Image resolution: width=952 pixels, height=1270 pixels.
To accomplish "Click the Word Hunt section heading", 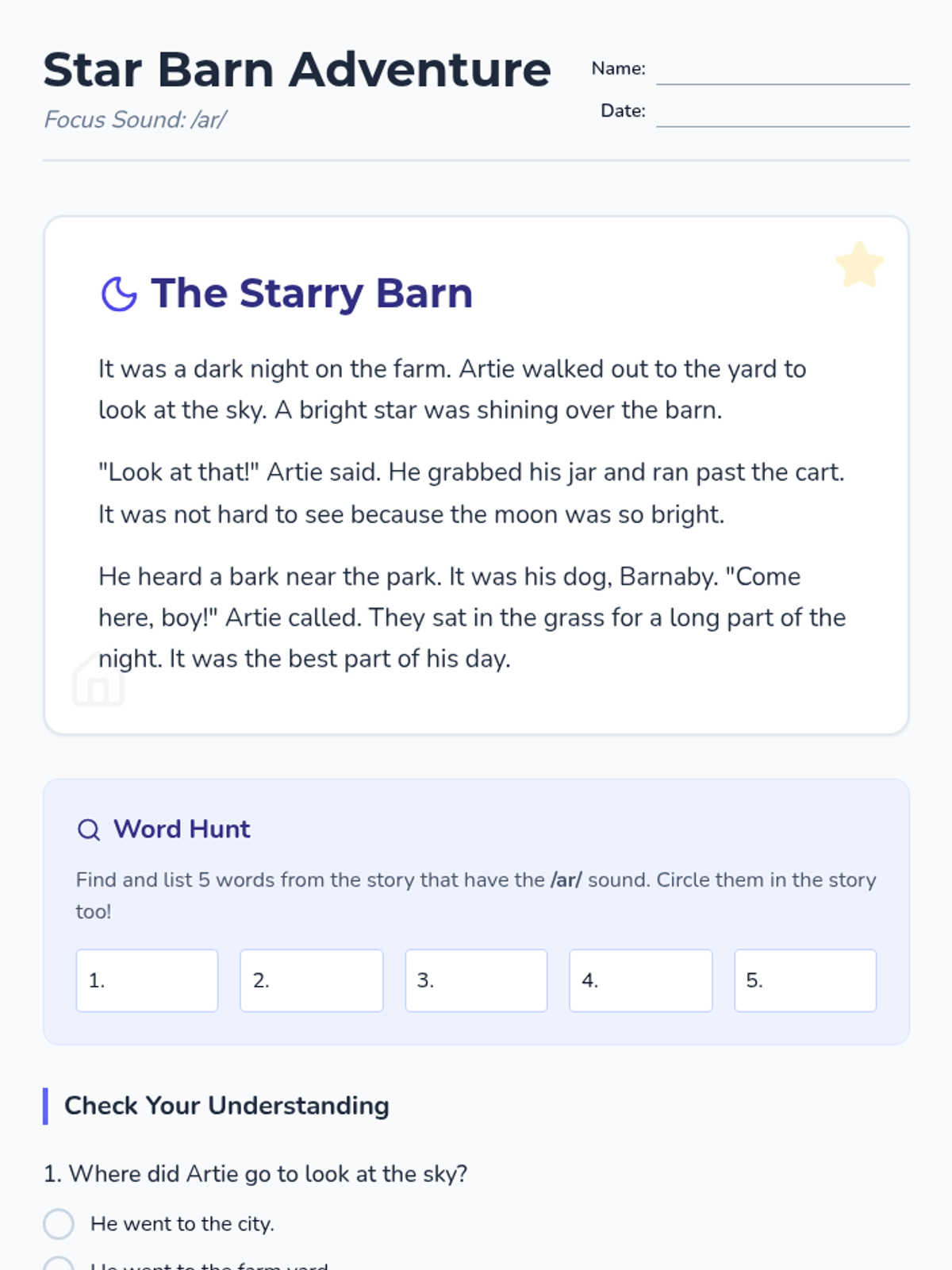I will click(x=182, y=829).
